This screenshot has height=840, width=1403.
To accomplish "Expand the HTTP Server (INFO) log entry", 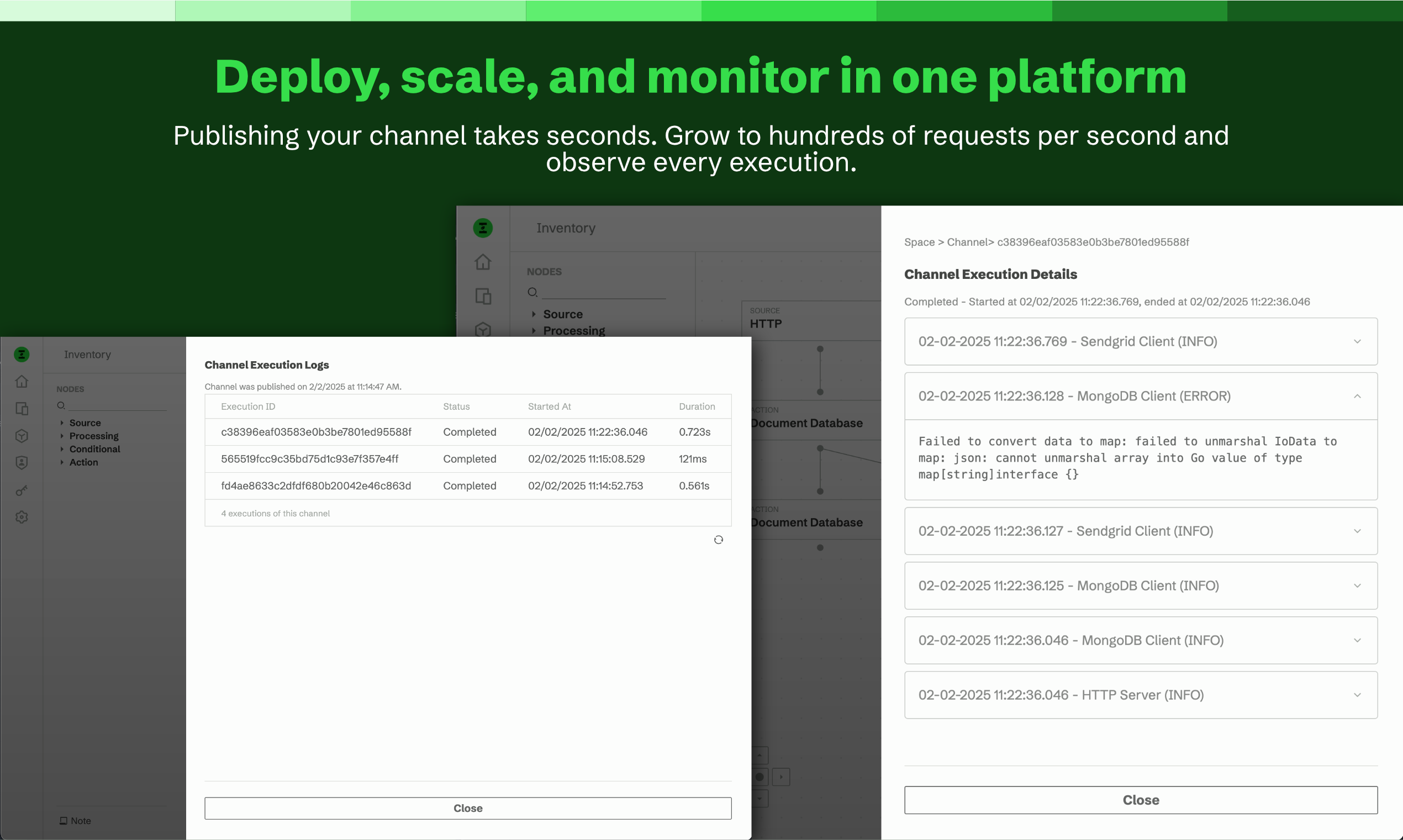I will point(1141,695).
